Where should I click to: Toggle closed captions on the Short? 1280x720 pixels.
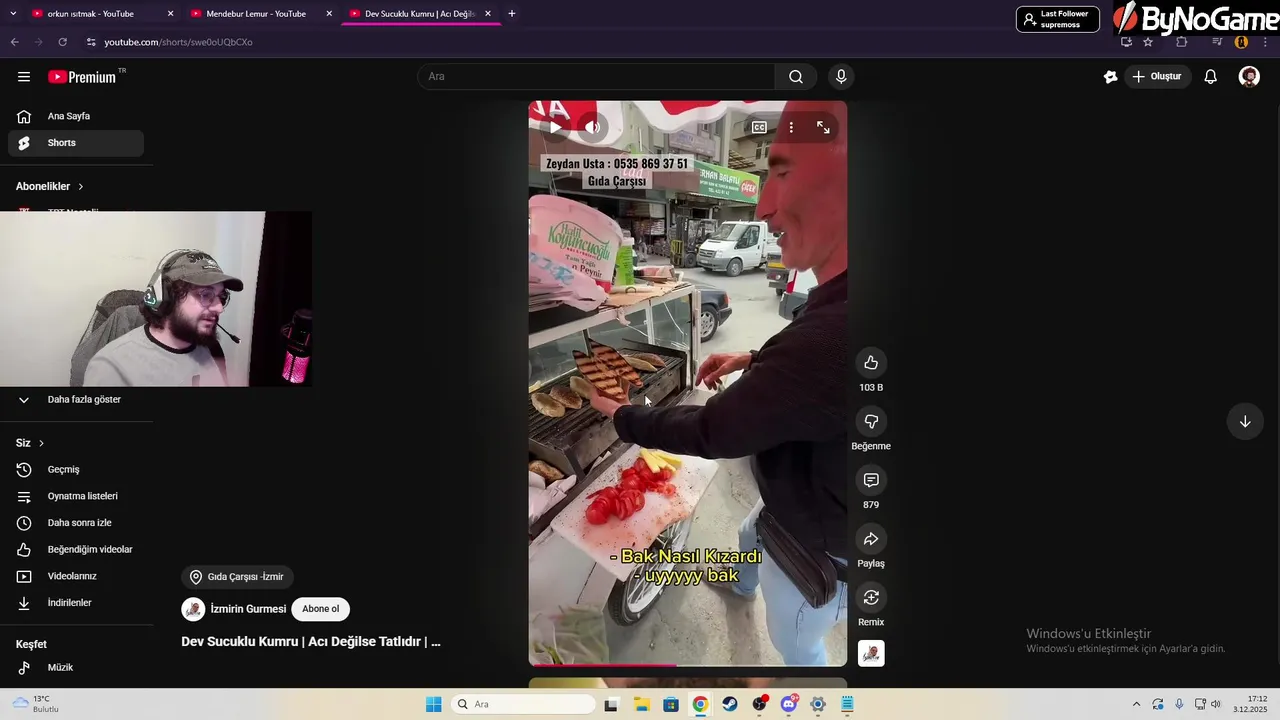(759, 128)
